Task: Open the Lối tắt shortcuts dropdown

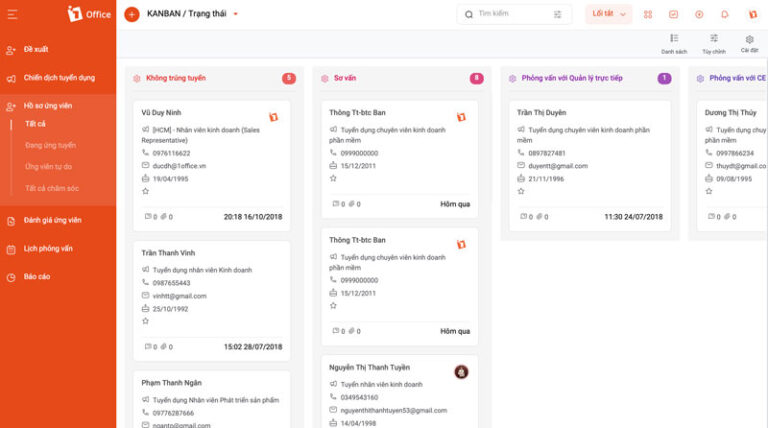Action: coord(608,14)
